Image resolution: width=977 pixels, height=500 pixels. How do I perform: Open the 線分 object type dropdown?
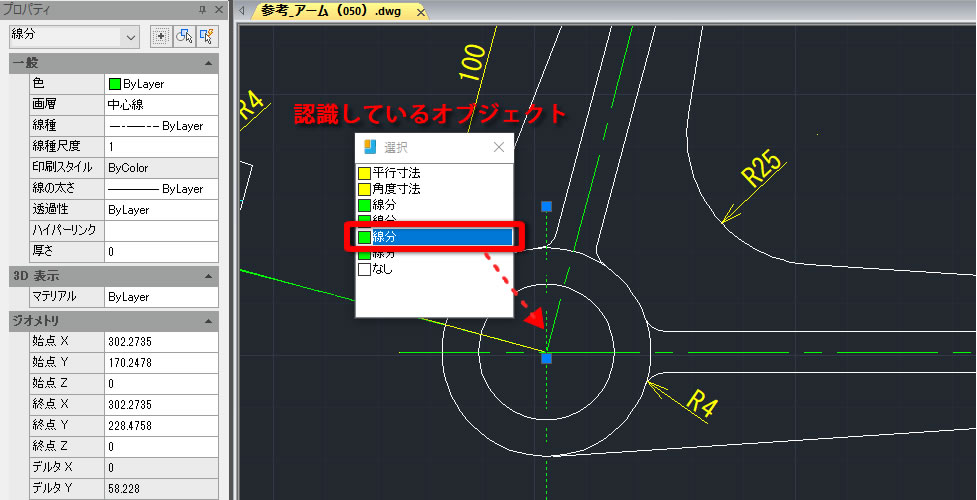(x=130, y=37)
